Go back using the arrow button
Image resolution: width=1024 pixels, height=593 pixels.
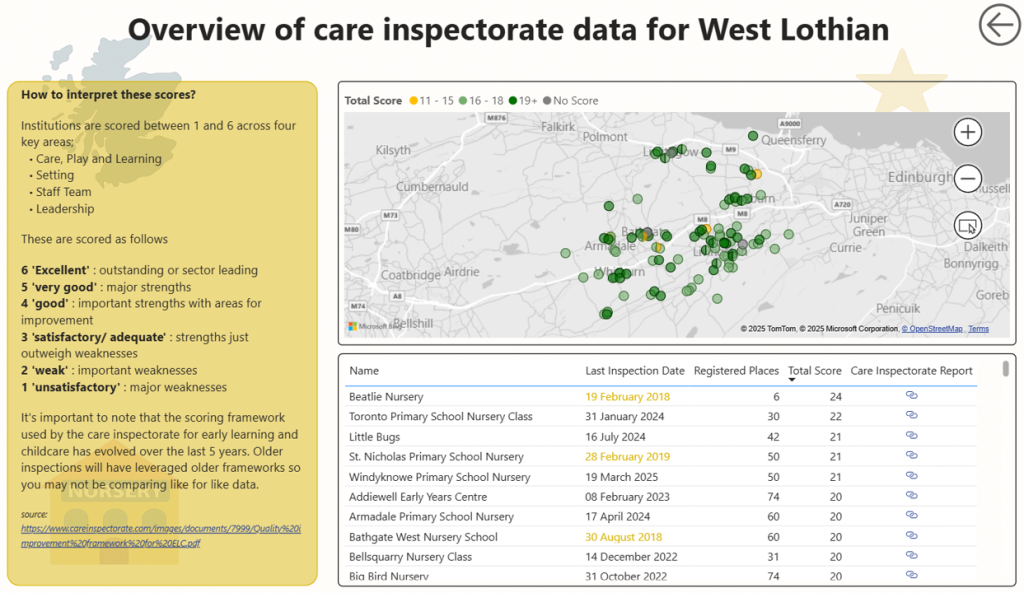tap(999, 25)
